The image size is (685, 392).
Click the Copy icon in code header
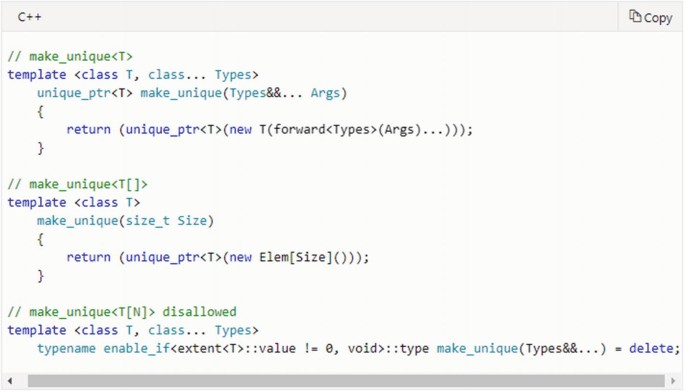click(x=635, y=17)
